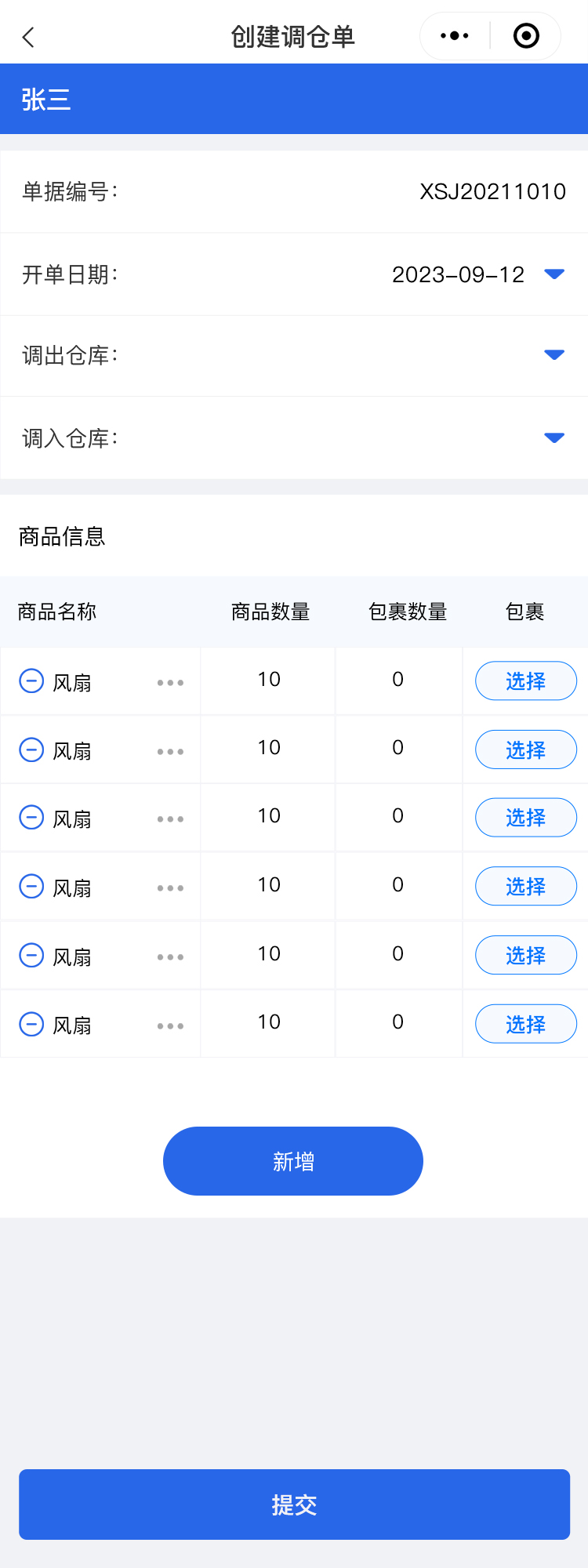Image resolution: width=588 pixels, height=1568 pixels.
Task: Remove the first 风扇 row with minus icon
Action: 31,681
